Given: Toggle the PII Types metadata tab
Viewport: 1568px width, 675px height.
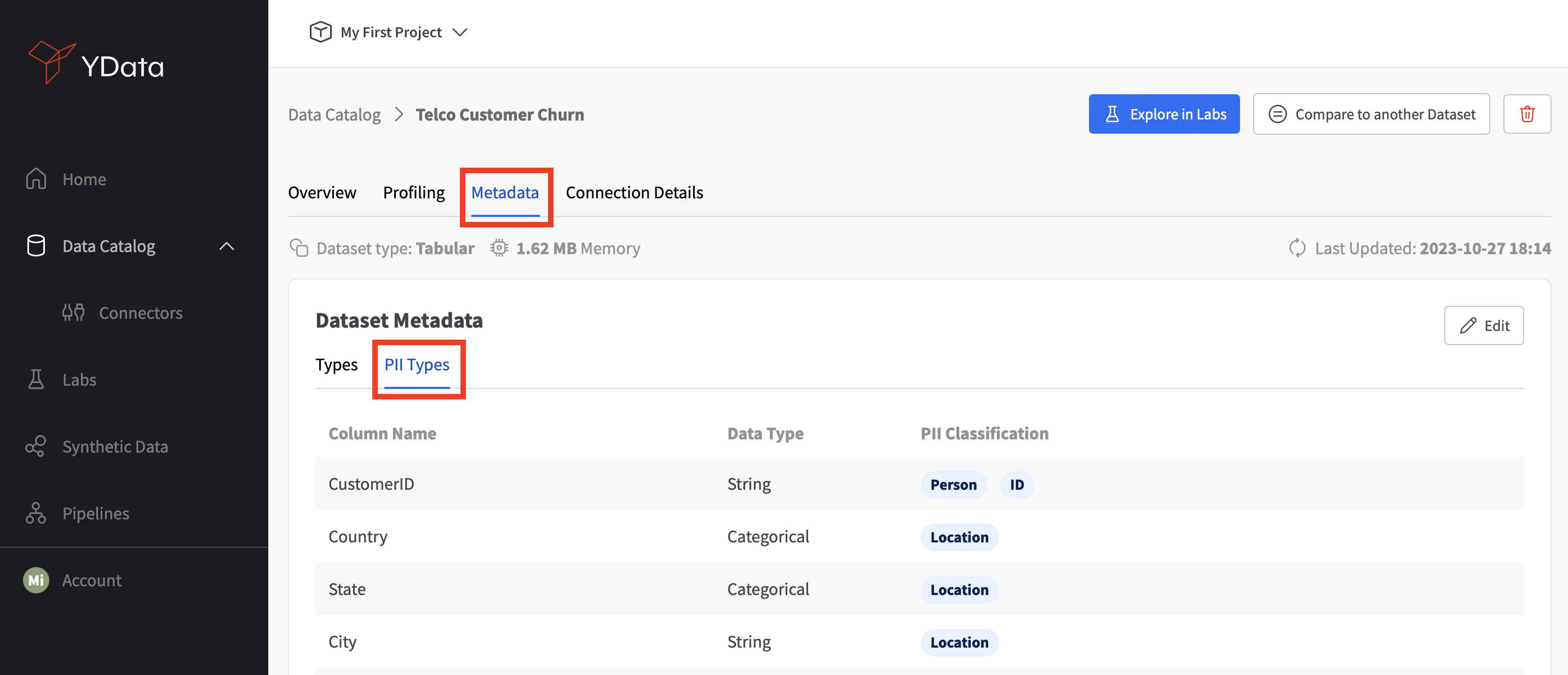Looking at the screenshot, I should click(417, 364).
